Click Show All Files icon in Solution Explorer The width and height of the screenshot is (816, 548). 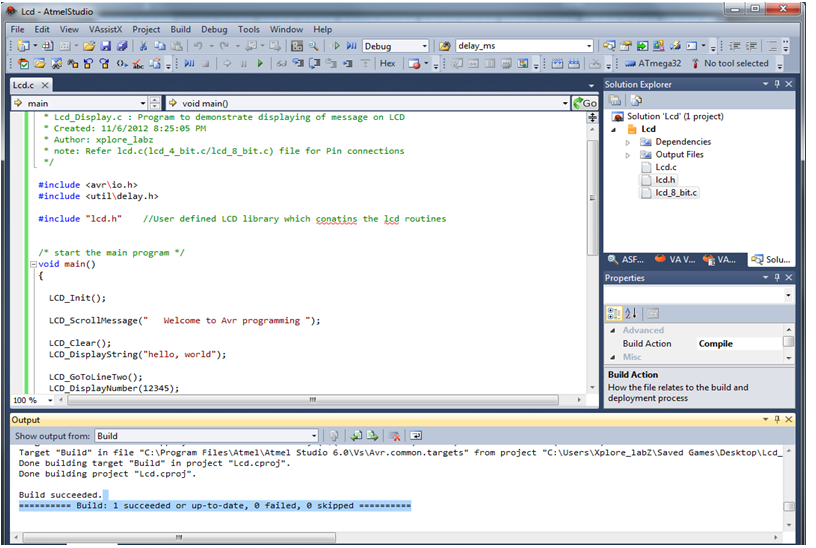[636, 100]
